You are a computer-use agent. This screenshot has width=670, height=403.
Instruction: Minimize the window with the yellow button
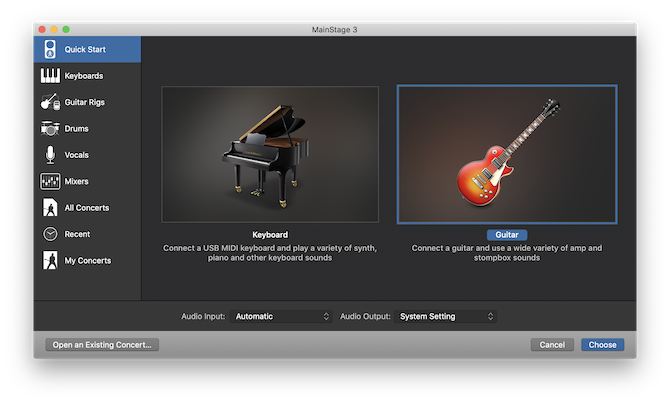coord(54,29)
